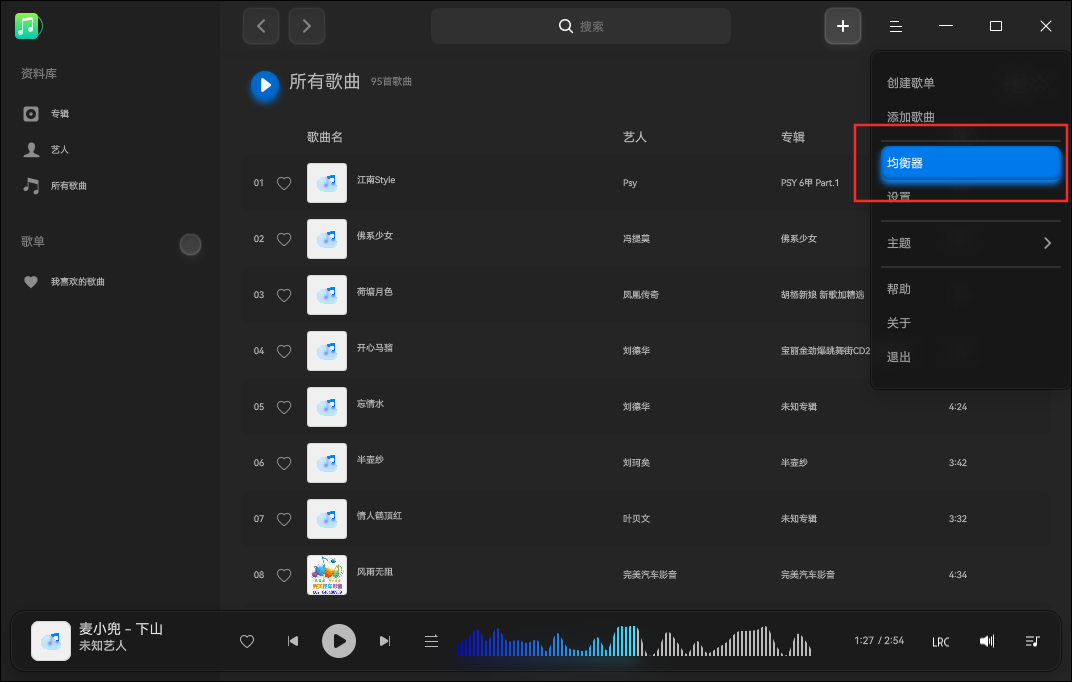Favorite the song 江南Style

284,183
